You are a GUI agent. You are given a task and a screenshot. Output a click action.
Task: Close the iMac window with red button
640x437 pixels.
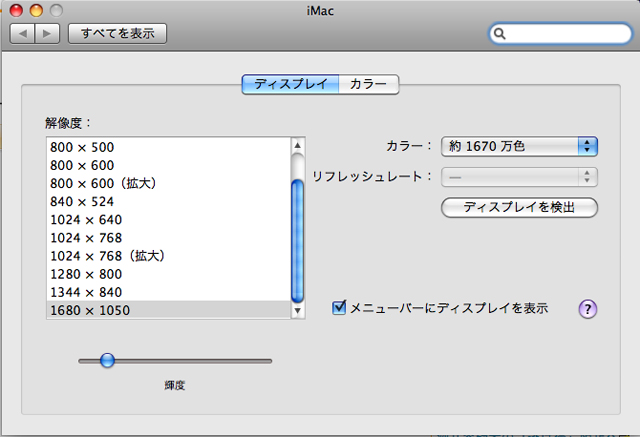tap(16, 10)
